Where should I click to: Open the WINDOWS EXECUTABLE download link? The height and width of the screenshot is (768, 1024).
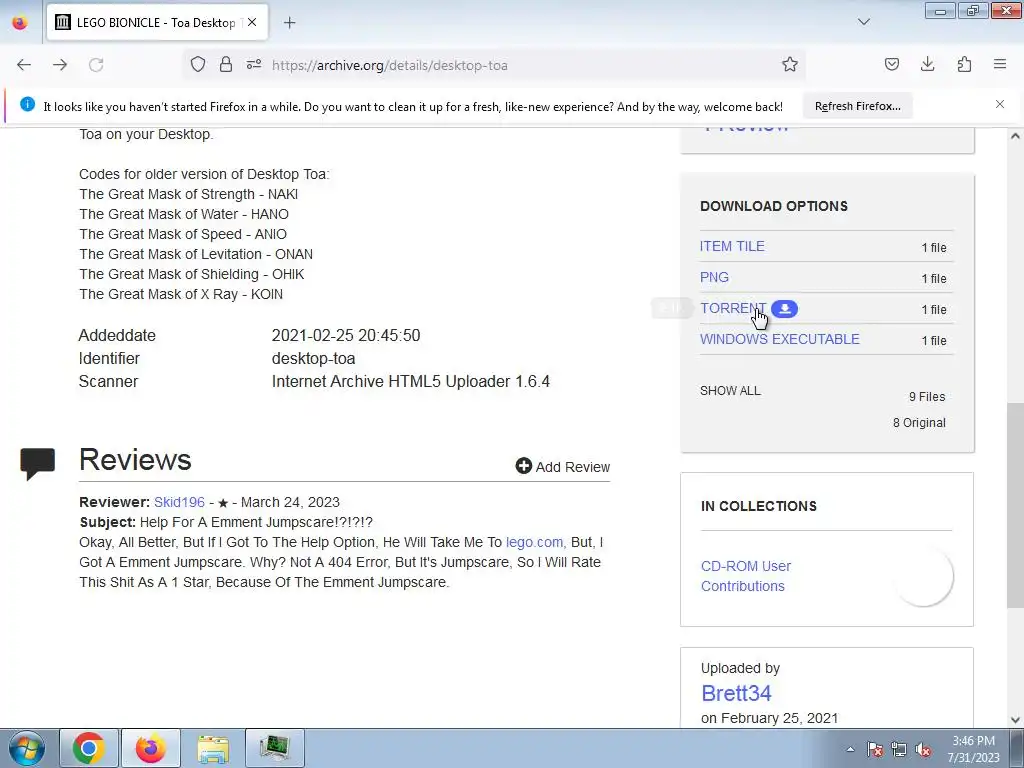[780, 339]
